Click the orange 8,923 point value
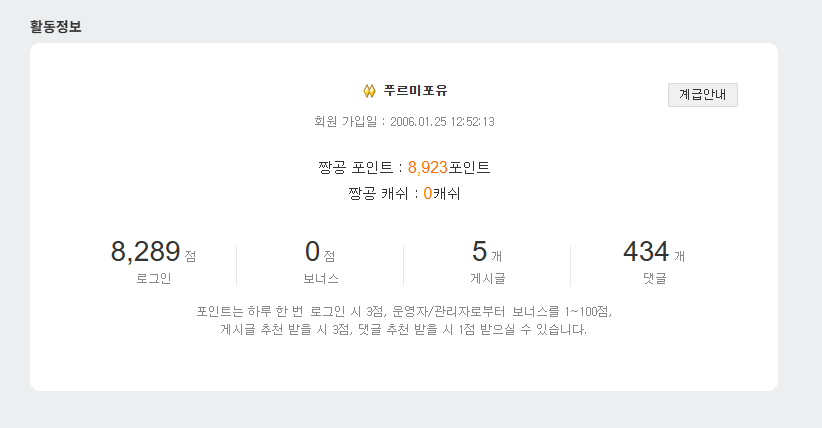 428,167
